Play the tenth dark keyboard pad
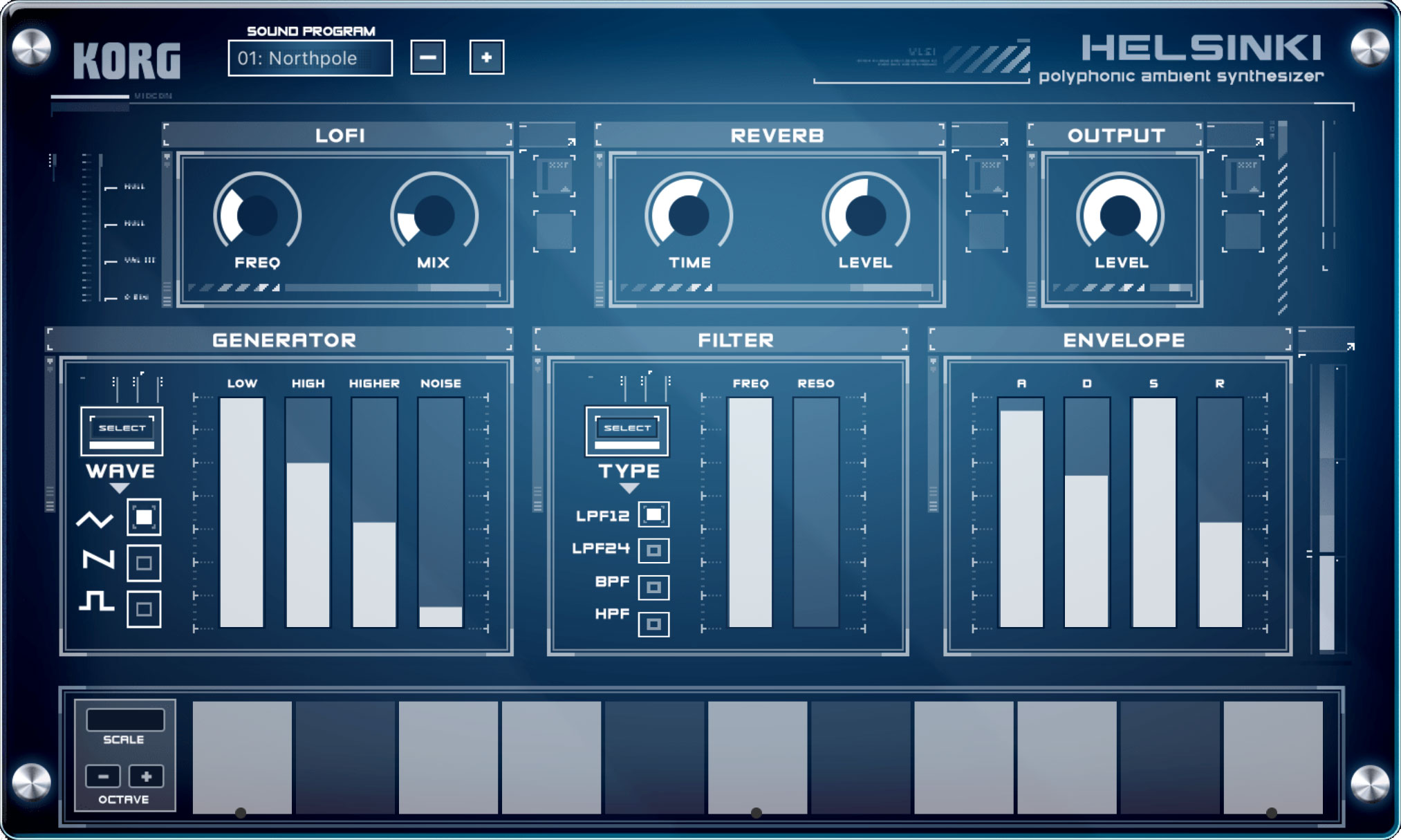The width and height of the screenshot is (1401, 840). tap(1169, 757)
